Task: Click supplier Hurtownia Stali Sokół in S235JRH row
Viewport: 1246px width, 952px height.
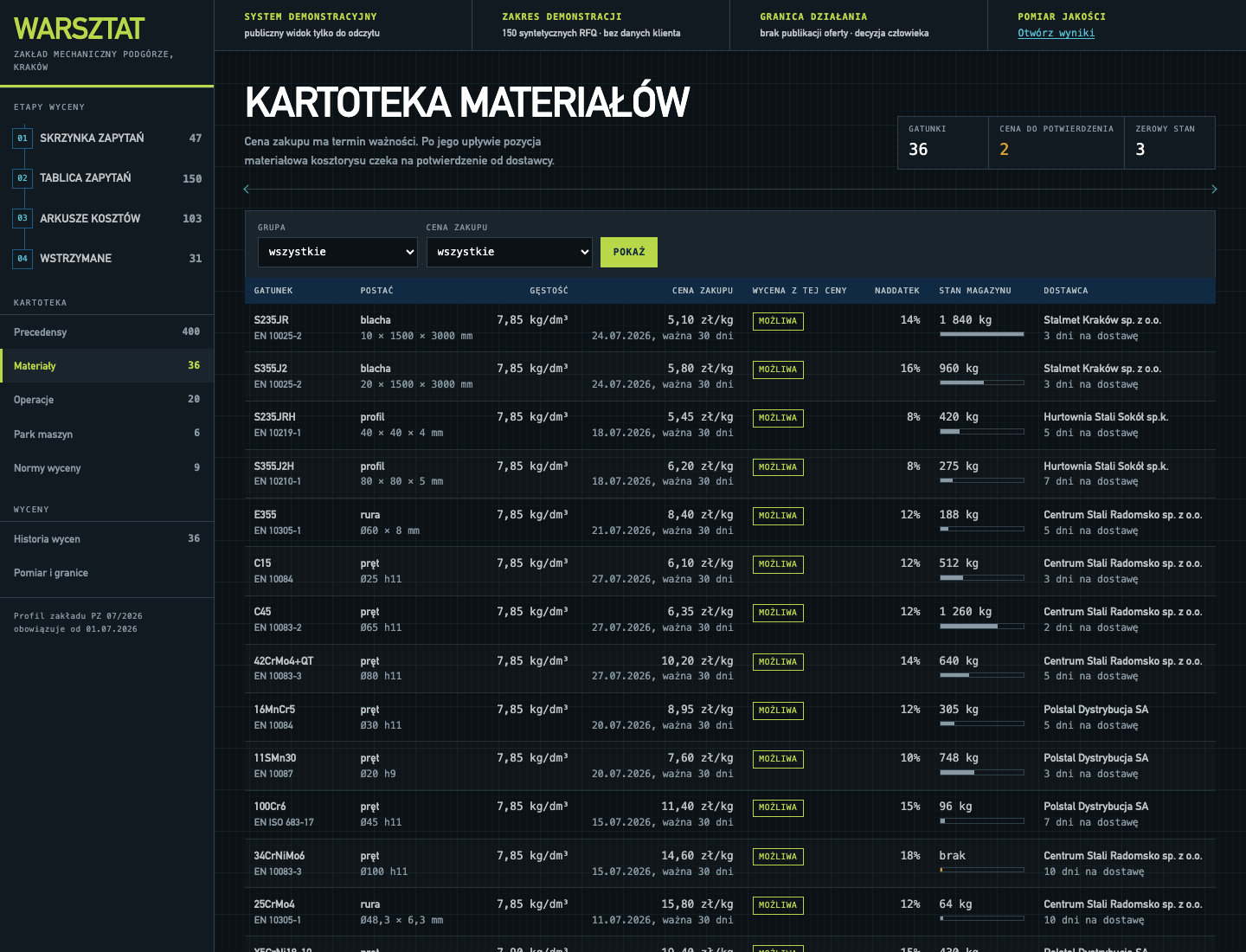Action: pos(1106,416)
